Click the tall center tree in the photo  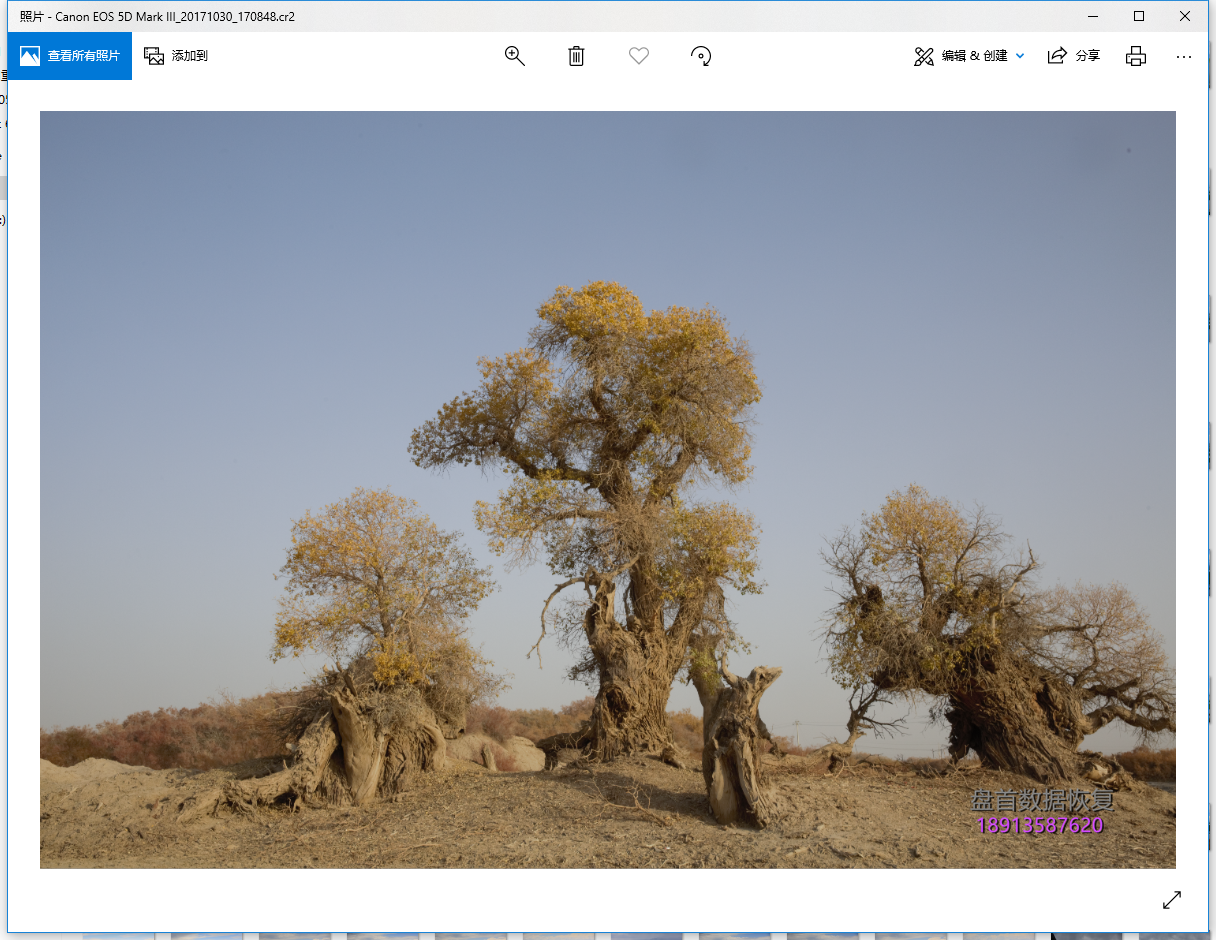[x=620, y=500]
